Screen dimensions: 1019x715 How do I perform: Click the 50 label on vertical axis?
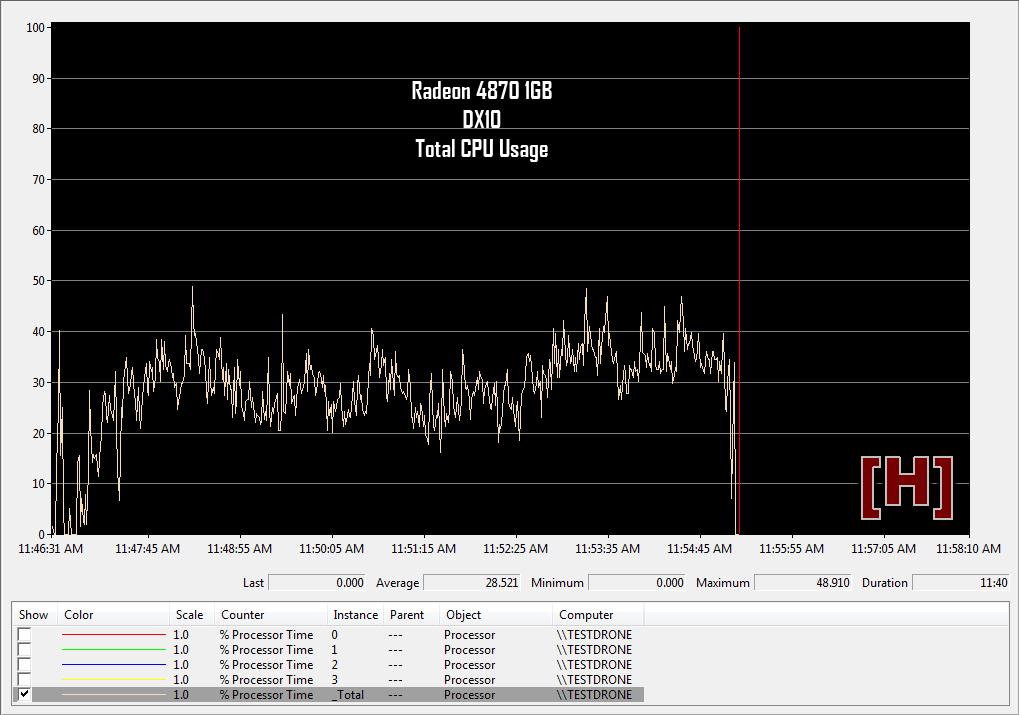click(x=38, y=281)
